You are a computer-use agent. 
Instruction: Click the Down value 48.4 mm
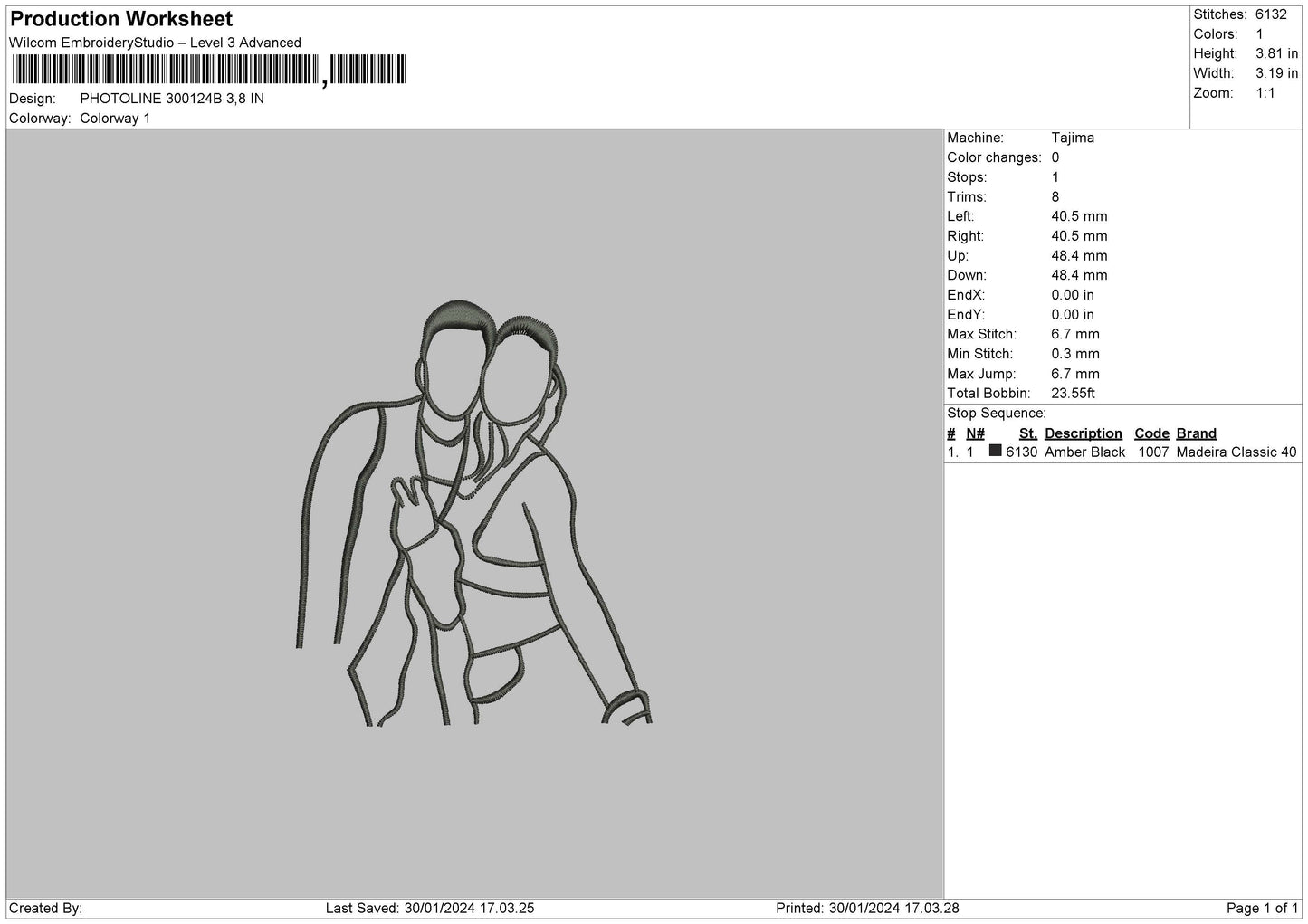pos(1079,275)
